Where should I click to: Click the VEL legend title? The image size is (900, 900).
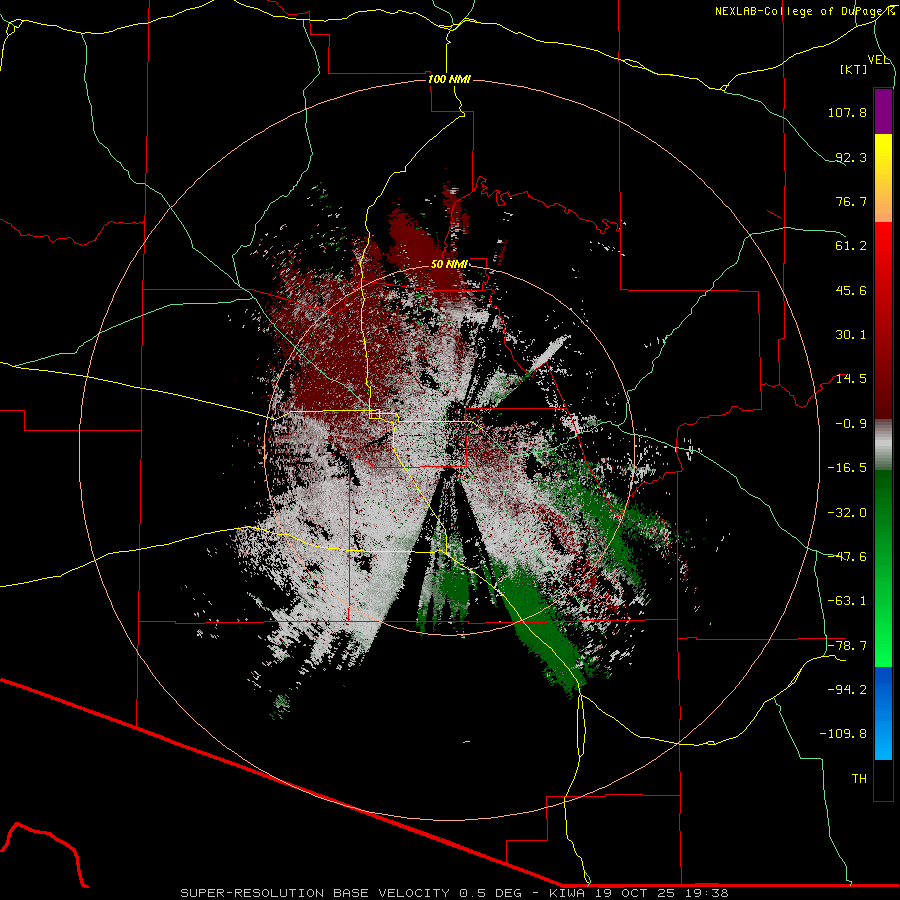coord(878,60)
